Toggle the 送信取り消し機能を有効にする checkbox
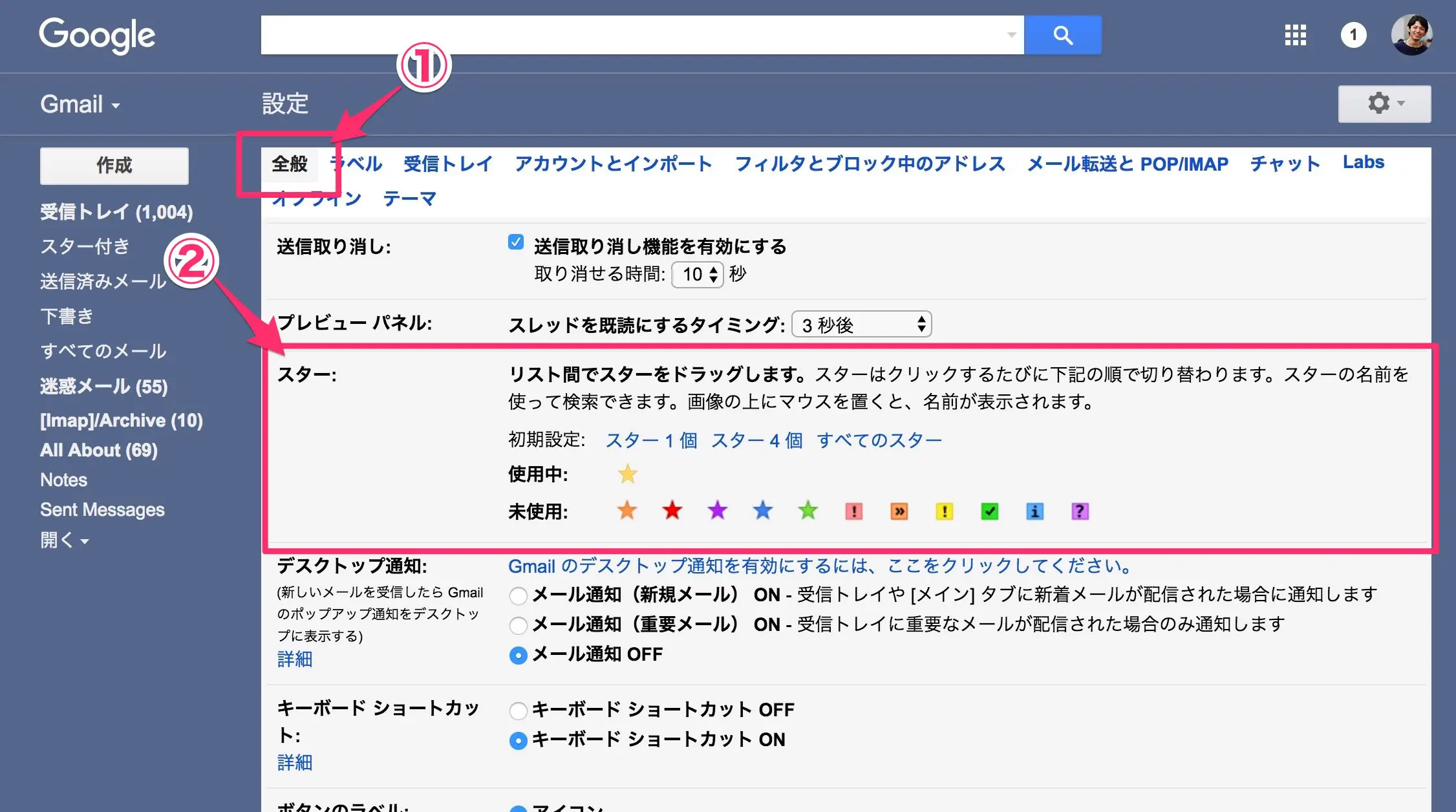This screenshot has width=1456, height=812. click(516, 242)
